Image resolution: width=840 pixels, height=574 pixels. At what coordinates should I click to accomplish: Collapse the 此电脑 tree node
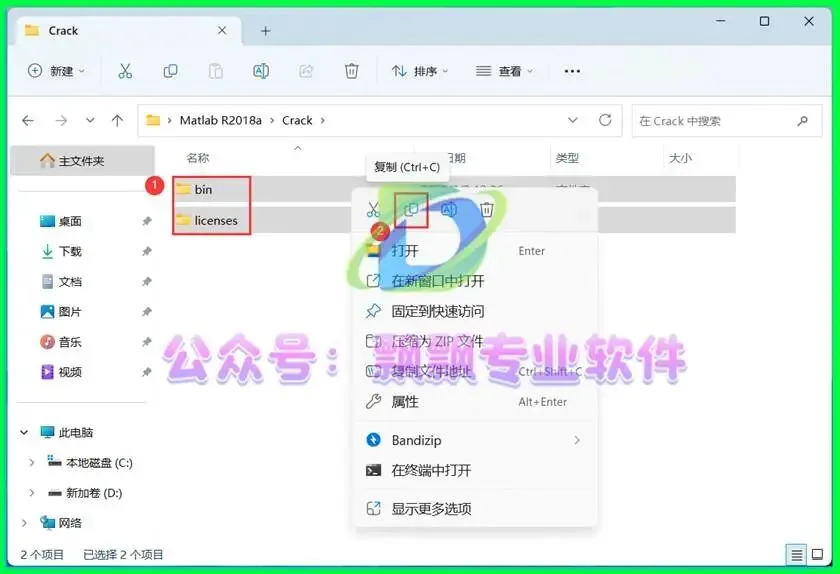click(24, 432)
